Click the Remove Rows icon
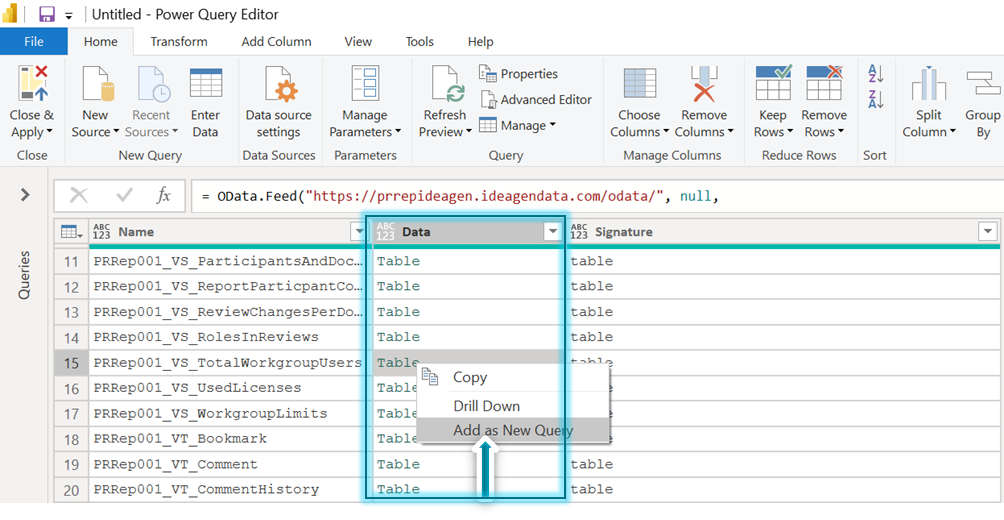This screenshot has height=520, width=1004. tap(823, 83)
